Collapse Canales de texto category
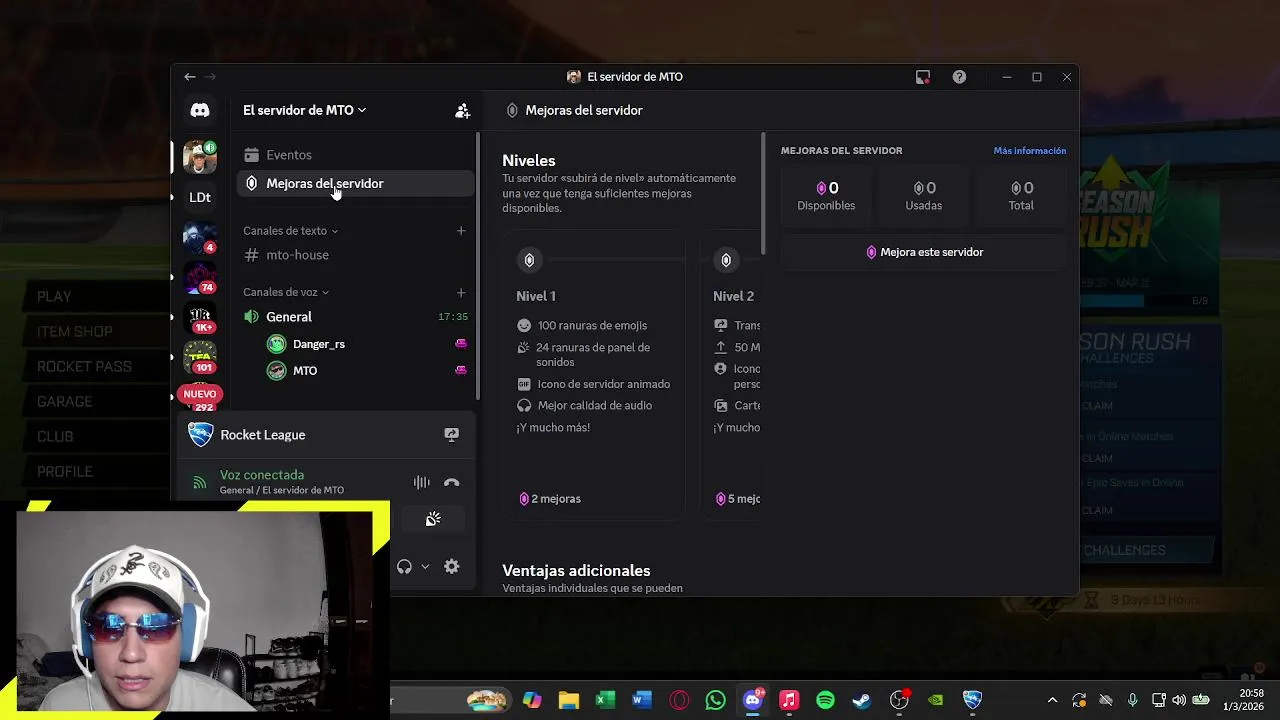Image resolution: width=1280 pixels, height=720 pixels. pos(291,231)
